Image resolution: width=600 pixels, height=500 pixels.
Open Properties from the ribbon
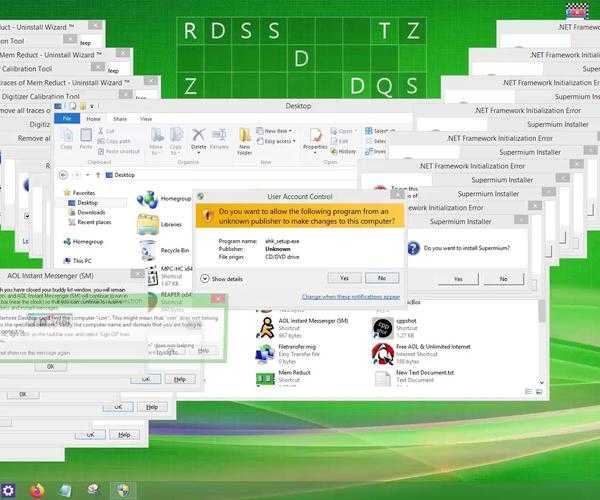coord(315,138)
